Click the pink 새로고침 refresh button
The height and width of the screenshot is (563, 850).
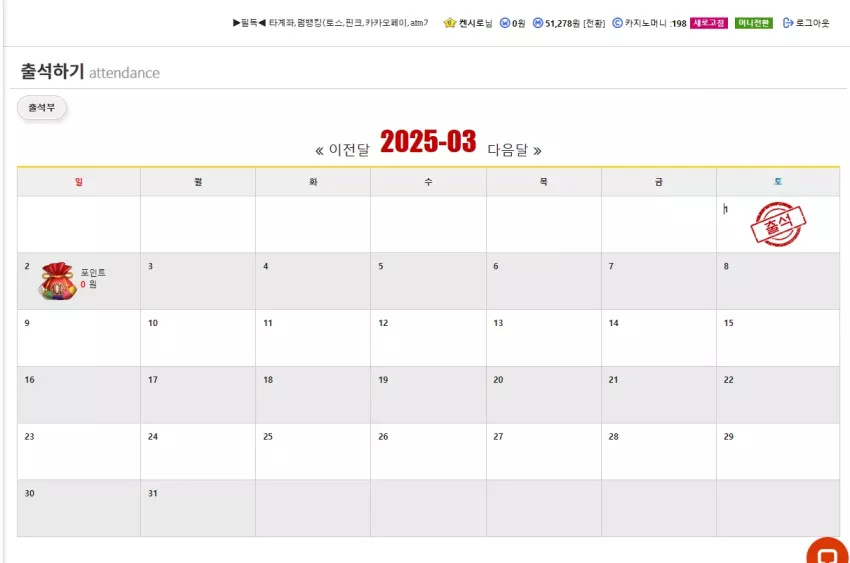709,23
